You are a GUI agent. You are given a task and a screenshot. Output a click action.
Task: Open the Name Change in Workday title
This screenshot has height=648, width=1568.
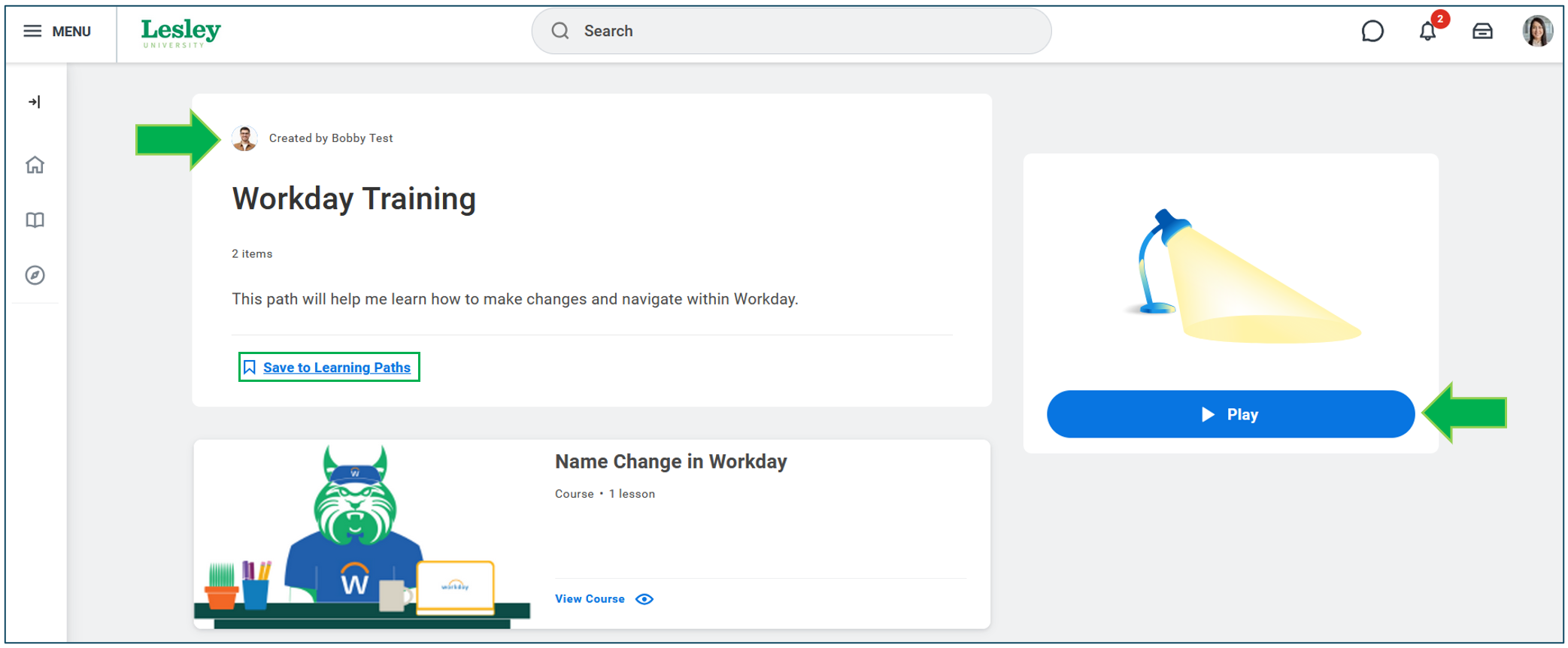tap(671, 462)
